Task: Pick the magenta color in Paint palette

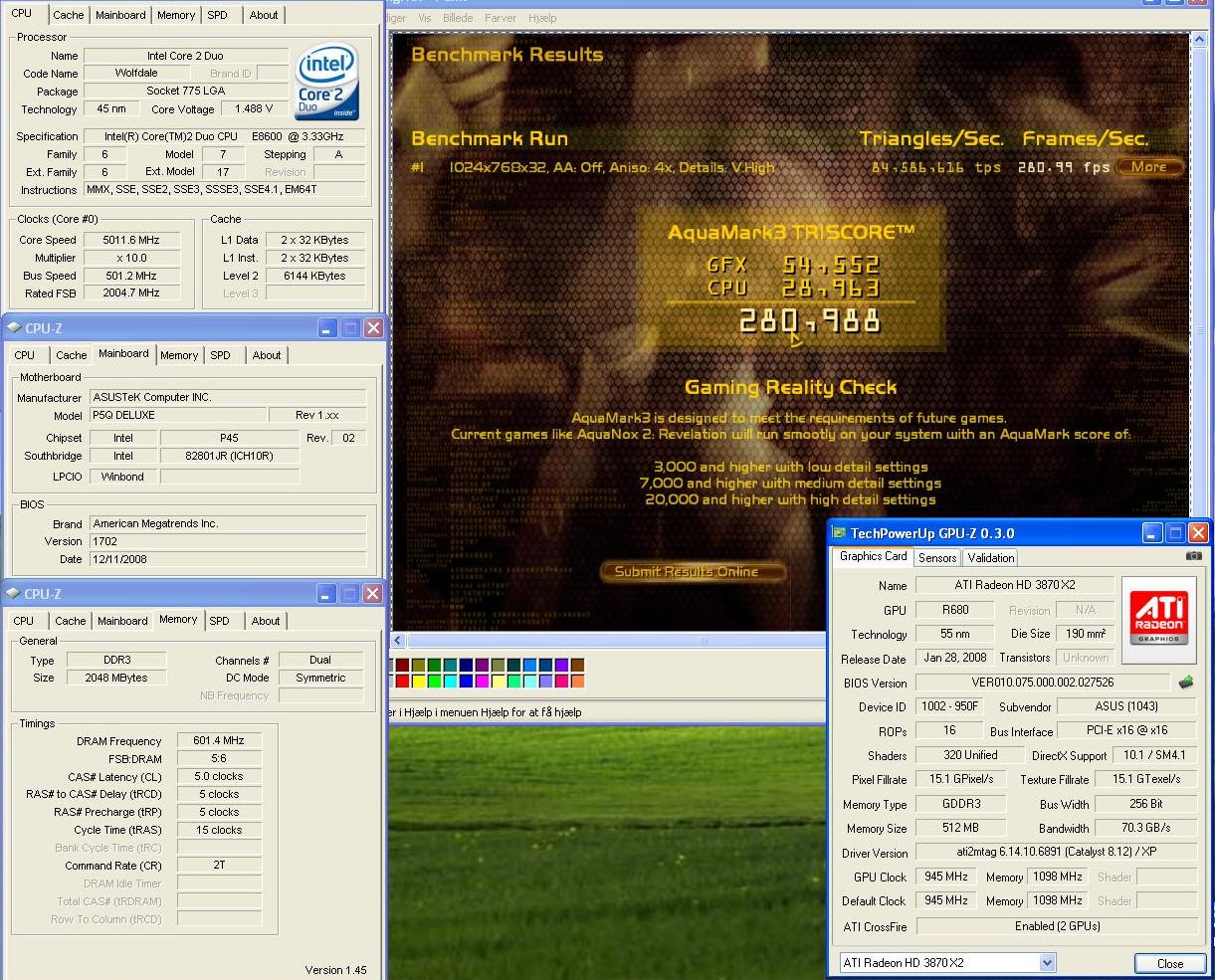Action: (482, 682)
